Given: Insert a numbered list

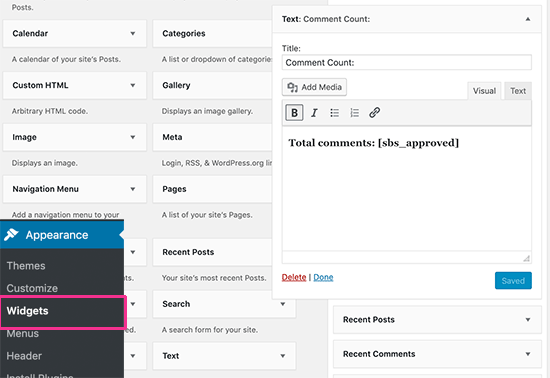Looking at the screenshot, I should click(354, 113).
